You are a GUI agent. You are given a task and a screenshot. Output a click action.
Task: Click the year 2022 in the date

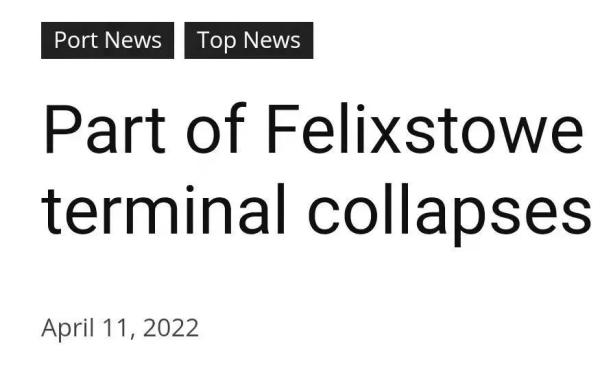click(171, 328)
